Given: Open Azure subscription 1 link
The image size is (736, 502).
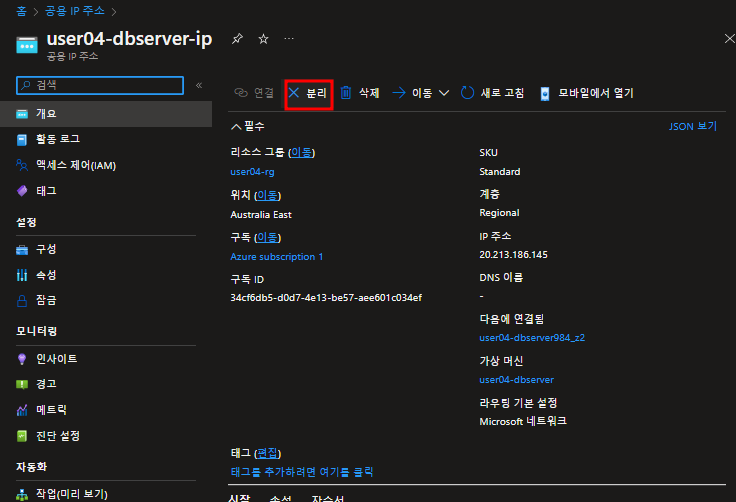Looking at the screenshot, I should coord(276,256).
